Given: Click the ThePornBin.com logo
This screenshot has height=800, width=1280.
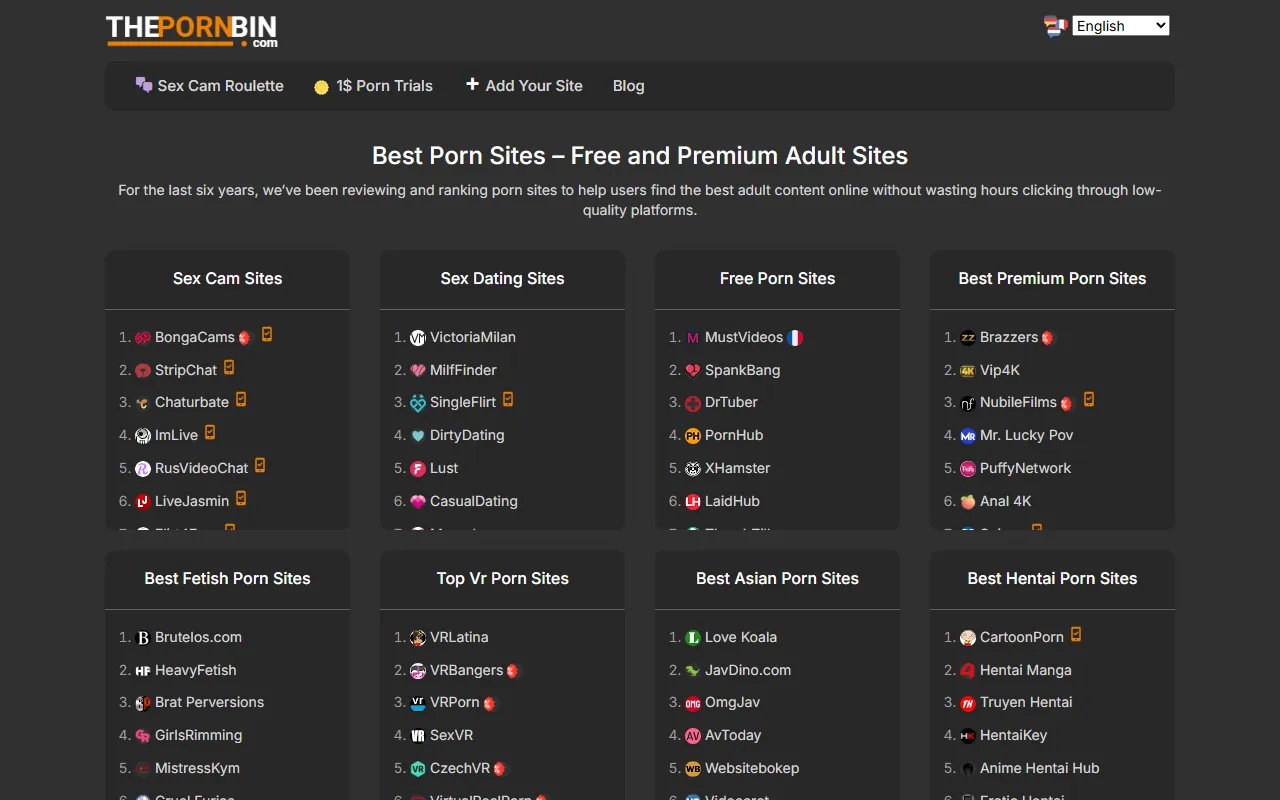Looking at the screenshot, I should pos(192,30).
